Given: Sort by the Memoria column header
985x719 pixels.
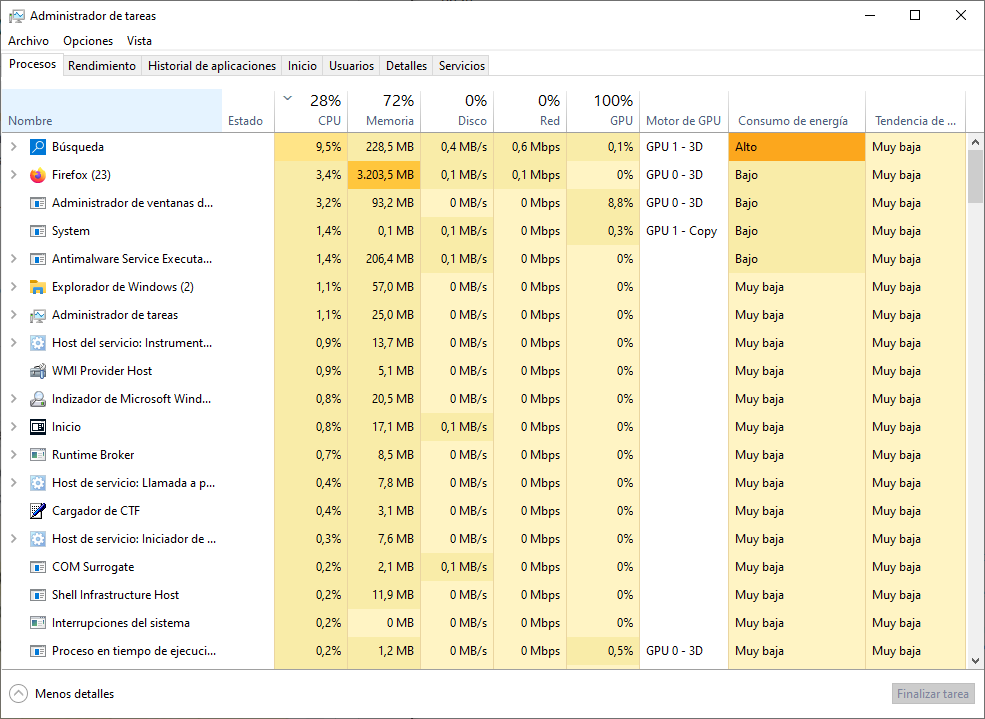Looking at the screenshot, I should point(384,111).
